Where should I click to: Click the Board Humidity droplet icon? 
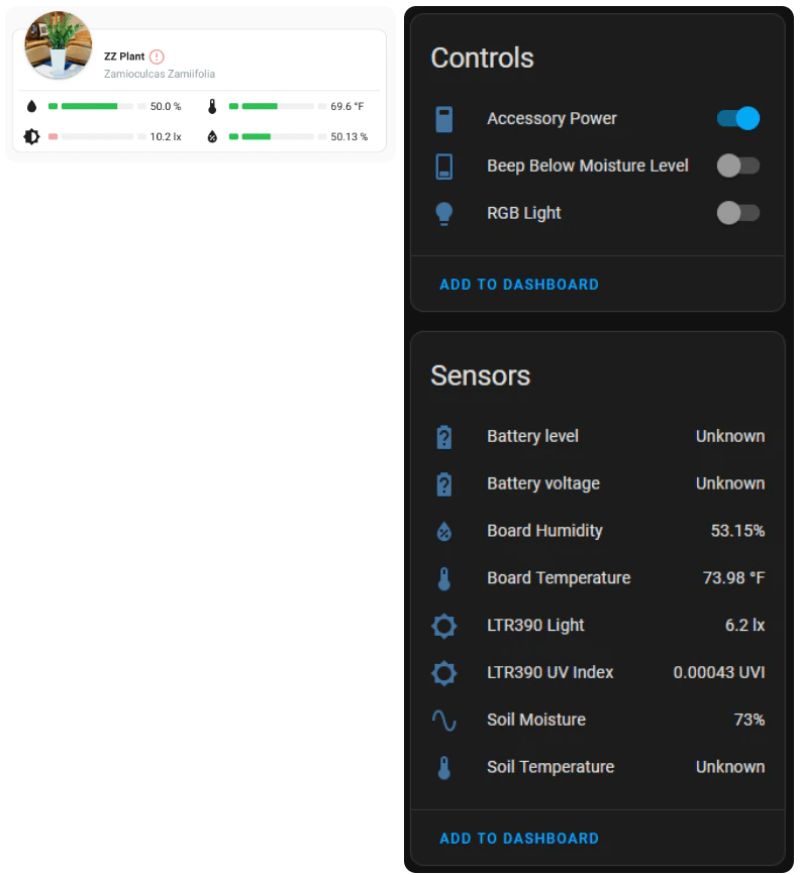click(444, 532)
